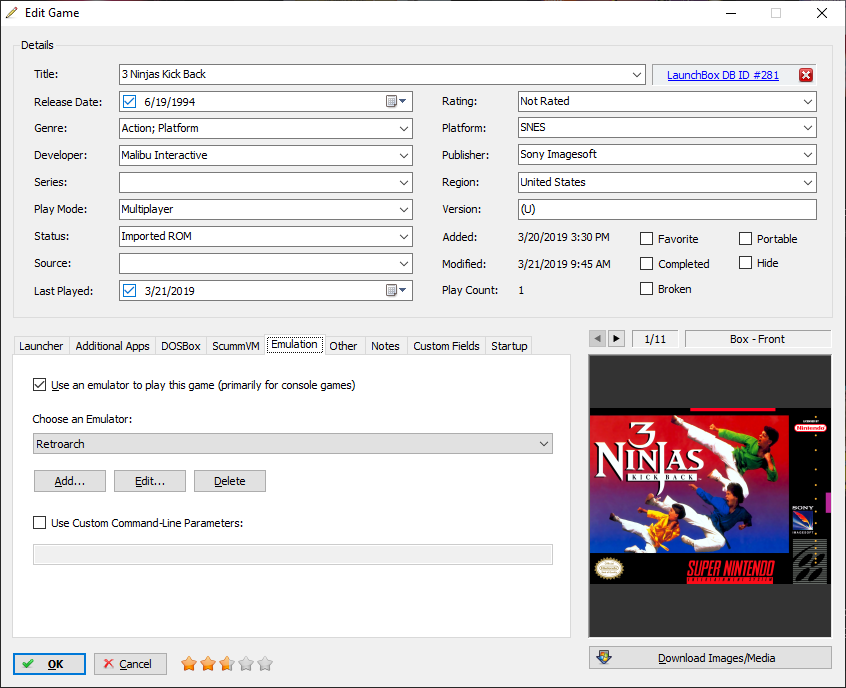Click the Box - Front image type label

pos(758,339)
